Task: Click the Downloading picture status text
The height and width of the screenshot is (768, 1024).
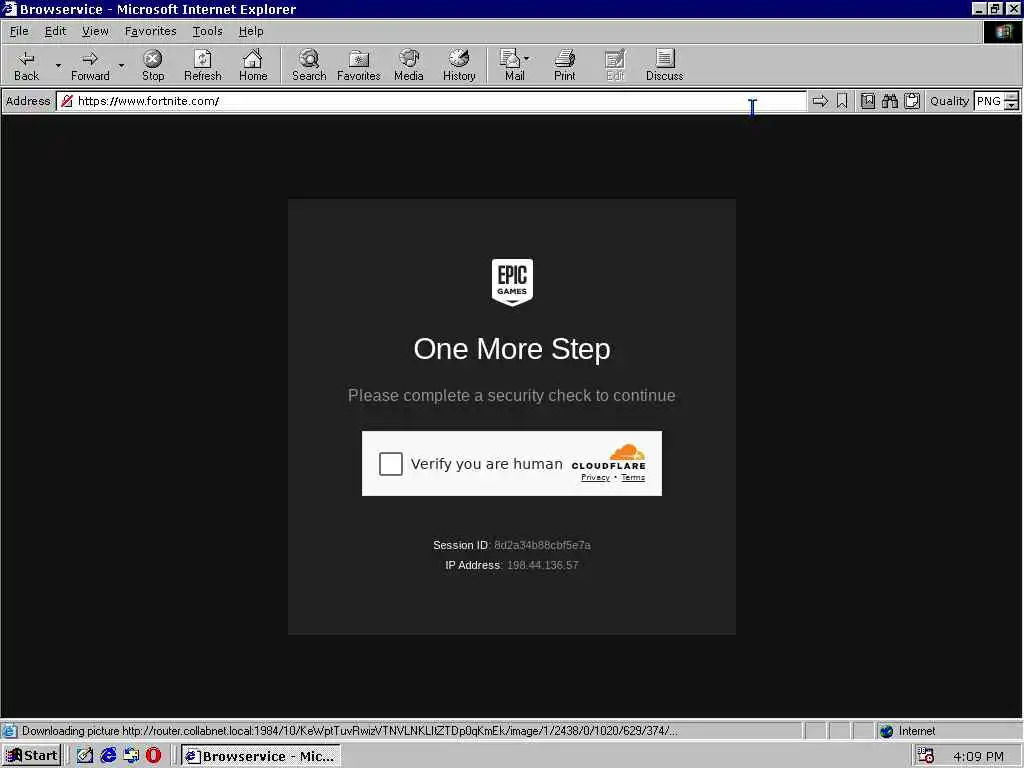Action: [349, 731]
